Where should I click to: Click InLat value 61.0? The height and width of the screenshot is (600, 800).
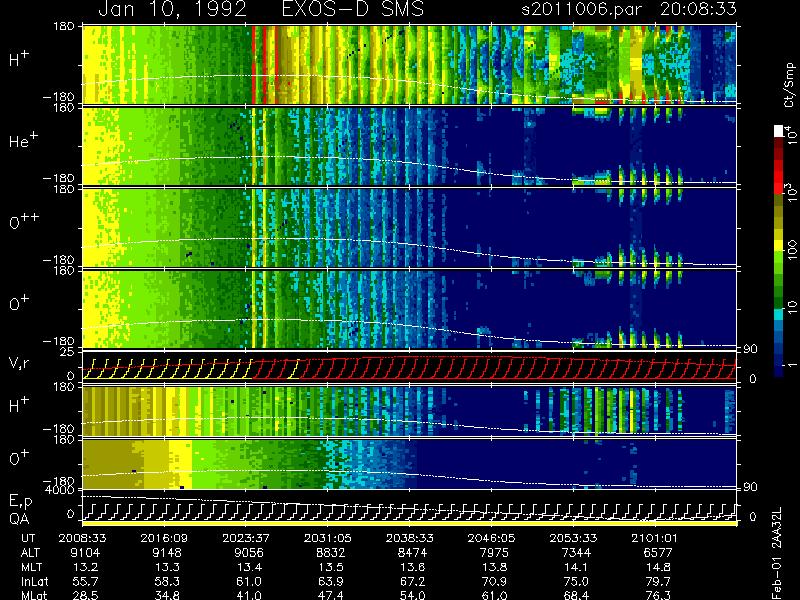coord(248,581)
